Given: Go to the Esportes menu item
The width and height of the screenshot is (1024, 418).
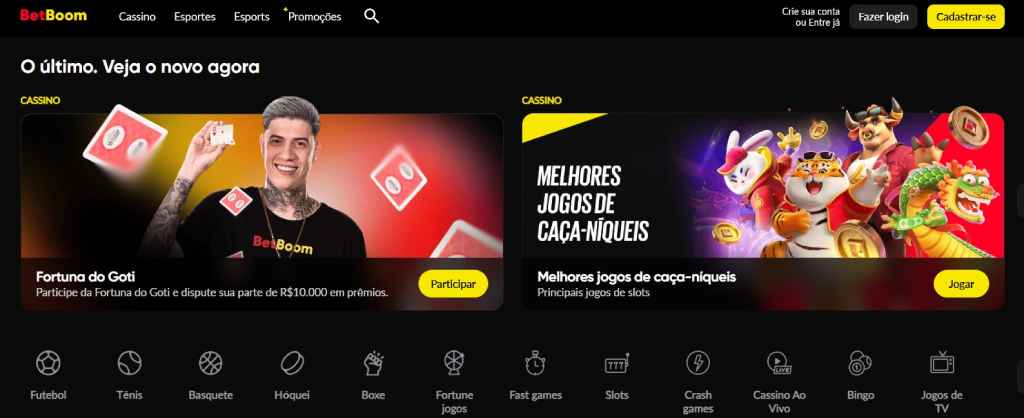Looking at the screenshot, I should 195,17.
